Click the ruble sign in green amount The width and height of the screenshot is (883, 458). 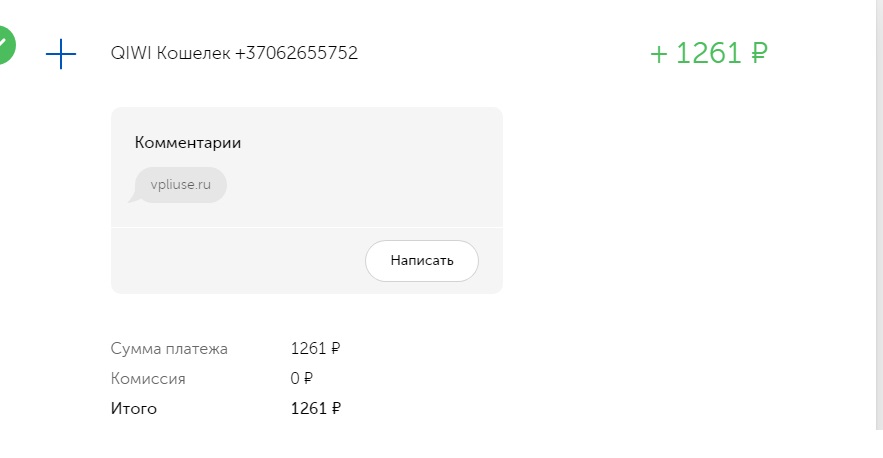(759, 54)
